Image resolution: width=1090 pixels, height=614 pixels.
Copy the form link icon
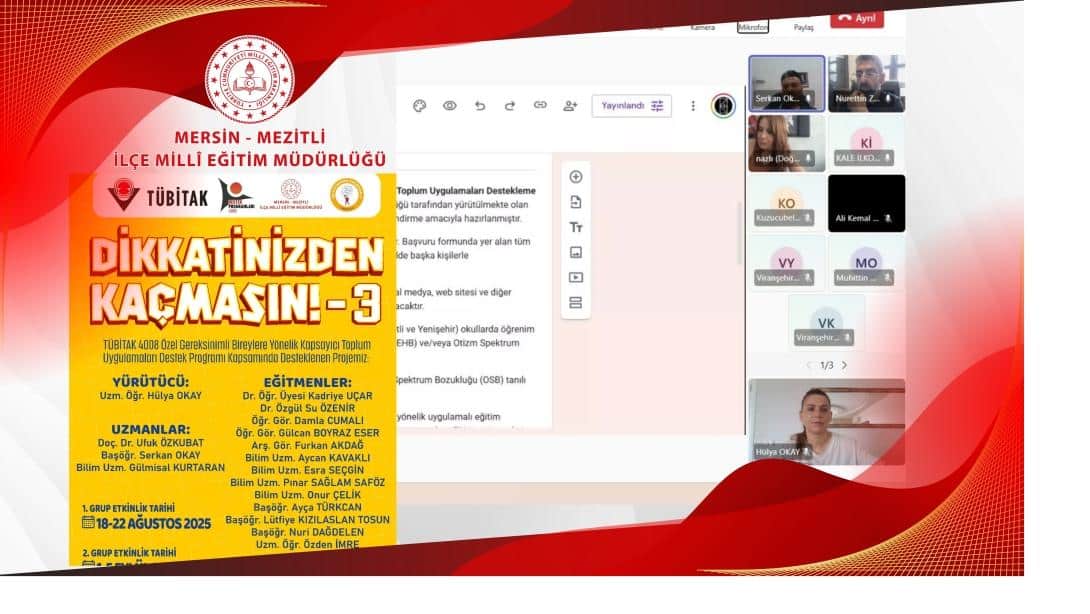(540, 105)
